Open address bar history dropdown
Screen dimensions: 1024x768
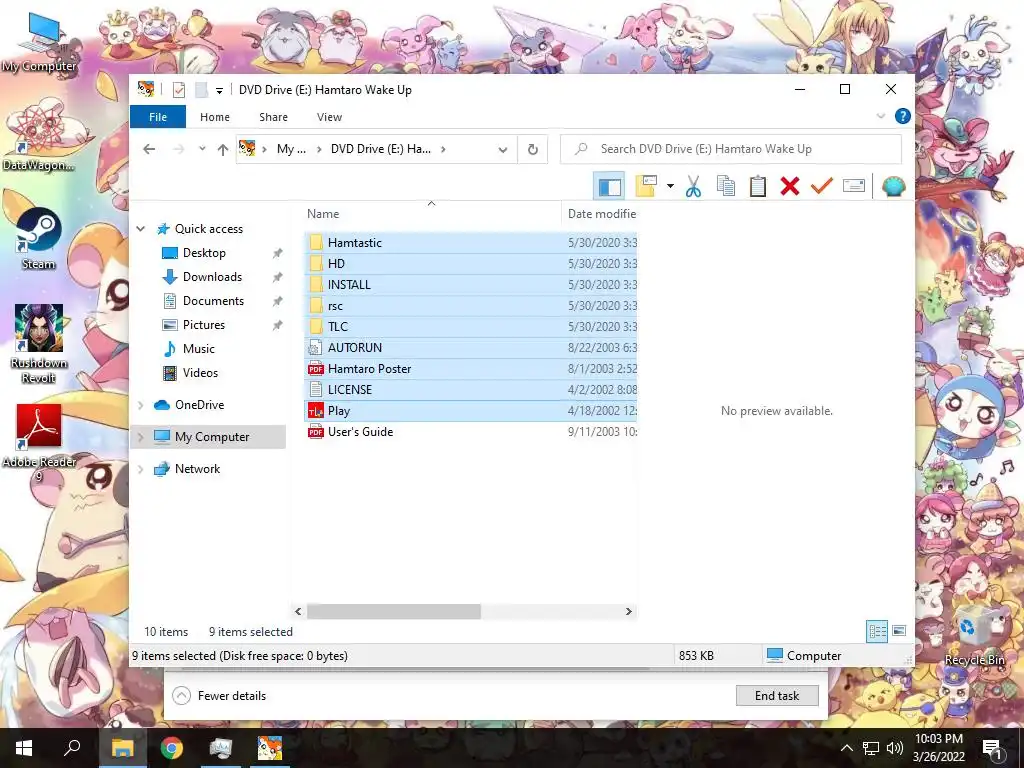(x=503, y=150)
